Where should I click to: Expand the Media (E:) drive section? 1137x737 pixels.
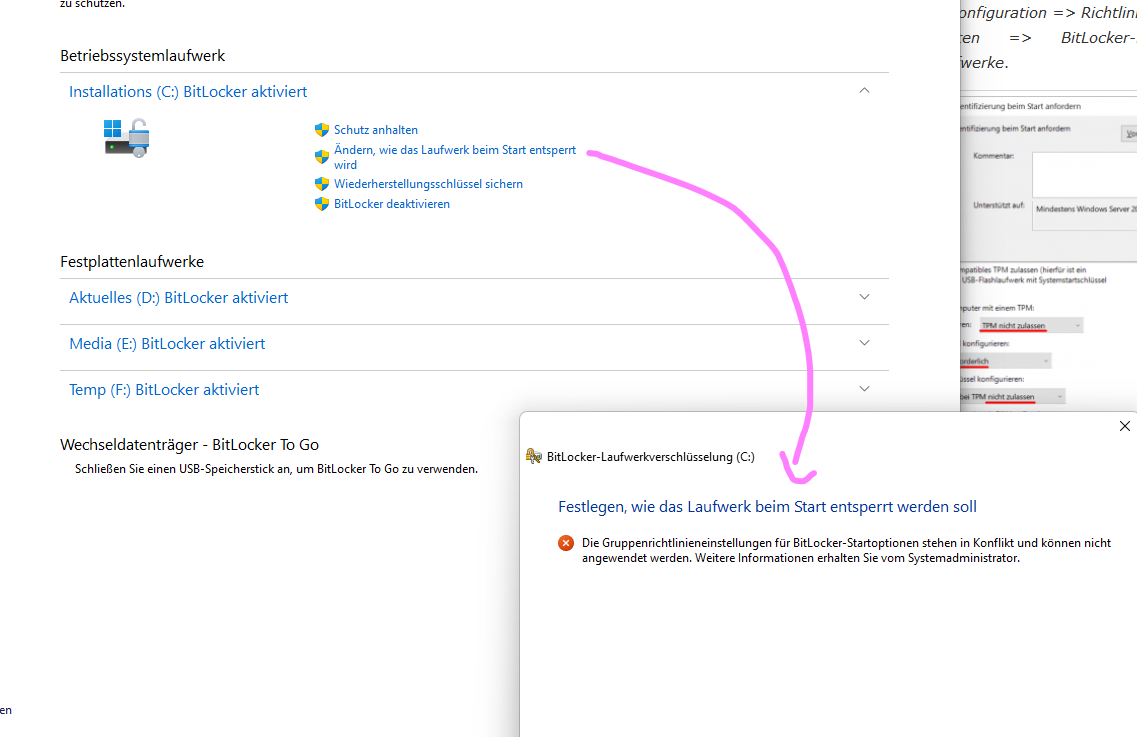[x=864, y=342]
